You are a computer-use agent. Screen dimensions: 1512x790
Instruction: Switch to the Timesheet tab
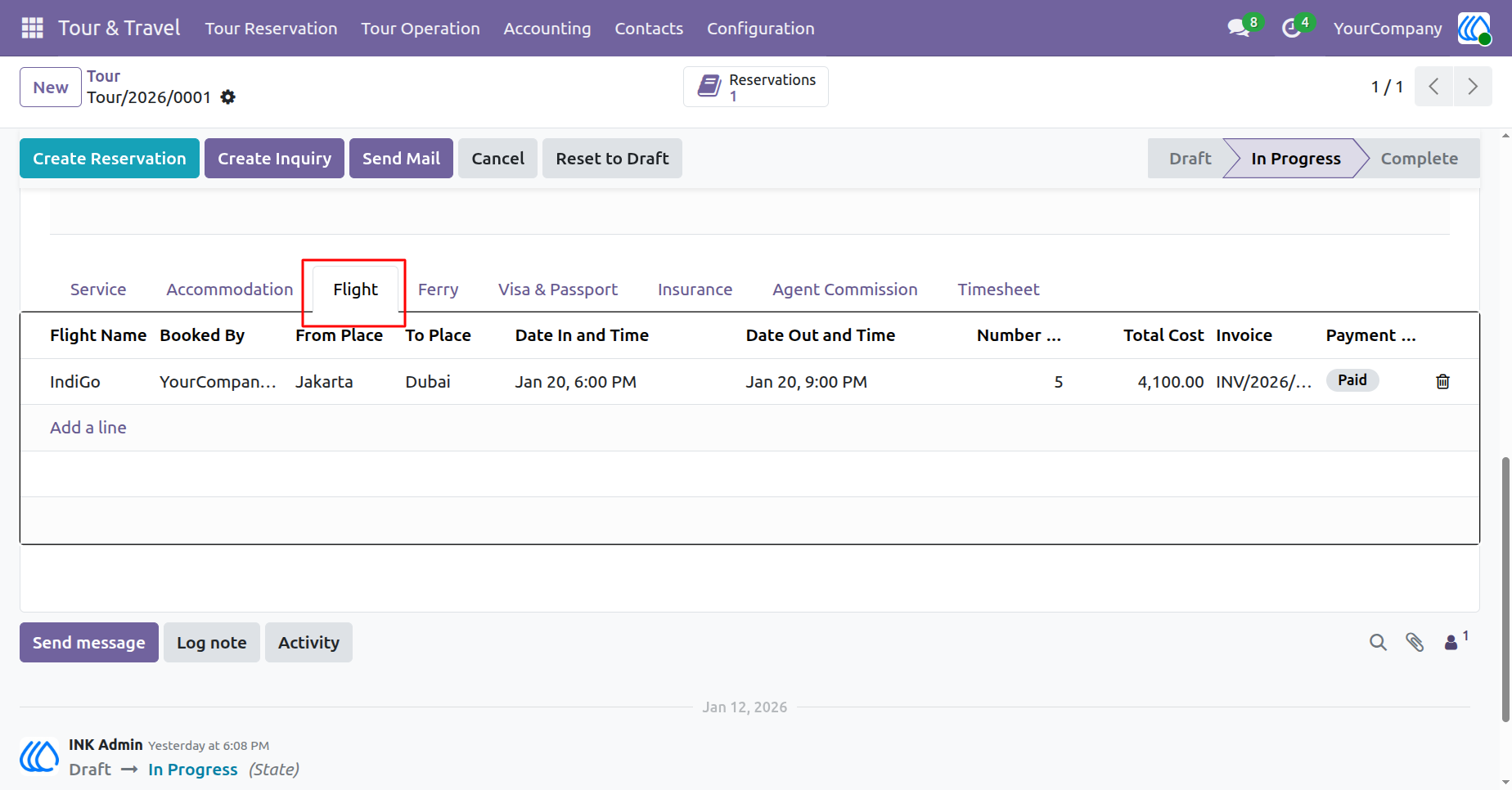click(998, 290)
